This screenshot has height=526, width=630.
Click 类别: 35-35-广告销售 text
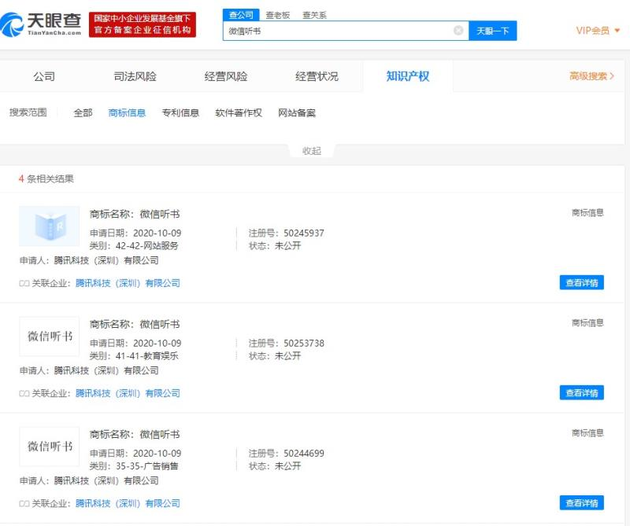coord(134,466)
